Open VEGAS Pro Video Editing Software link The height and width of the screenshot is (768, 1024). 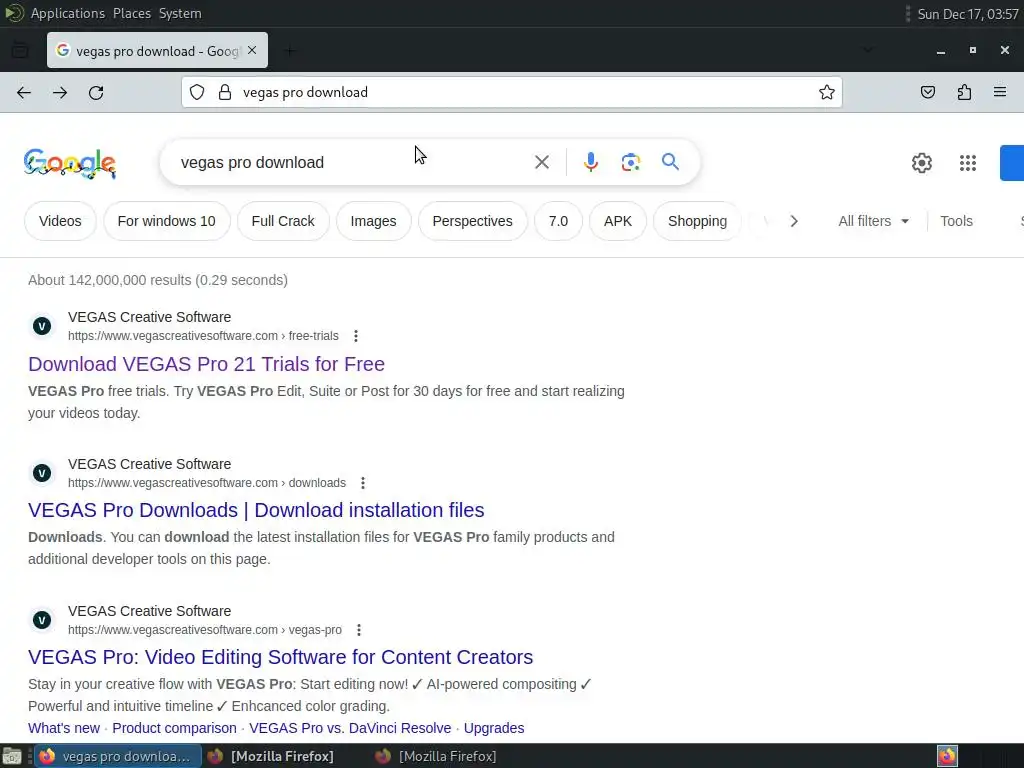281,657
